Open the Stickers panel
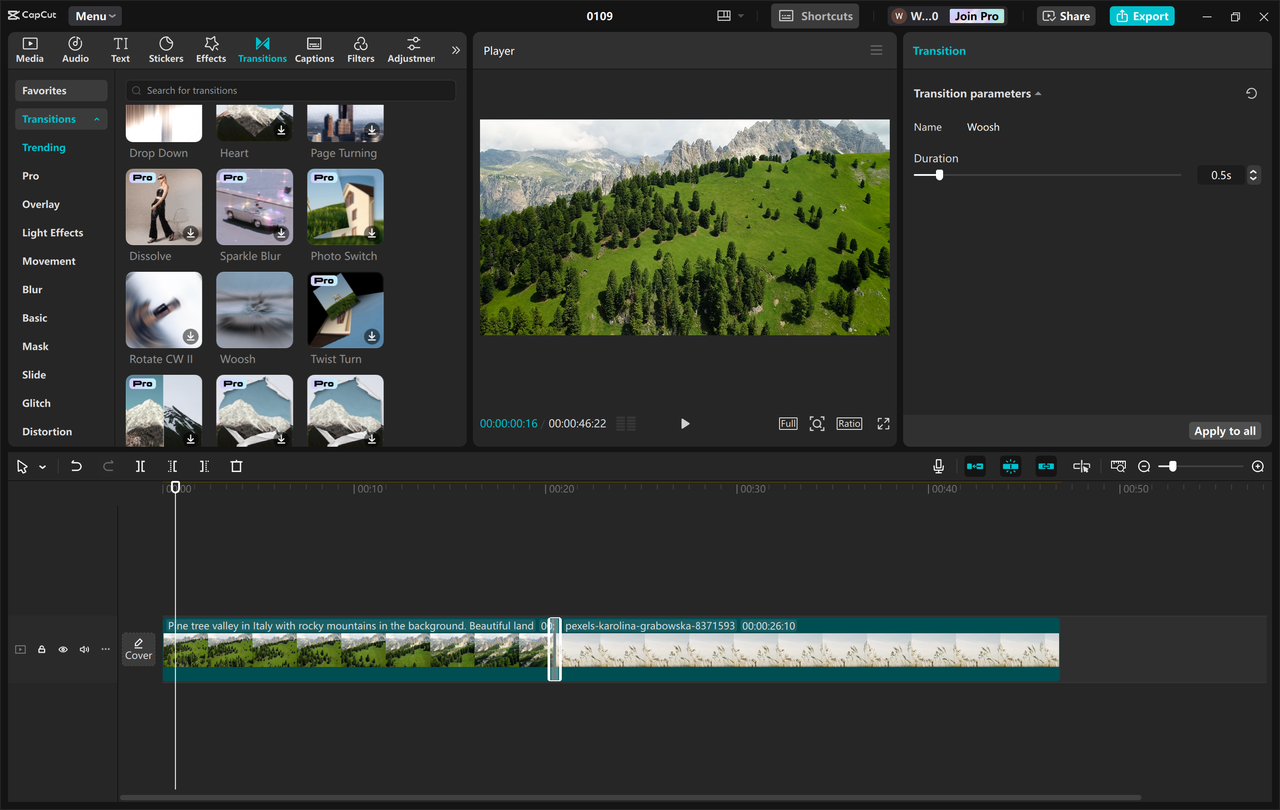 point(165,49)
